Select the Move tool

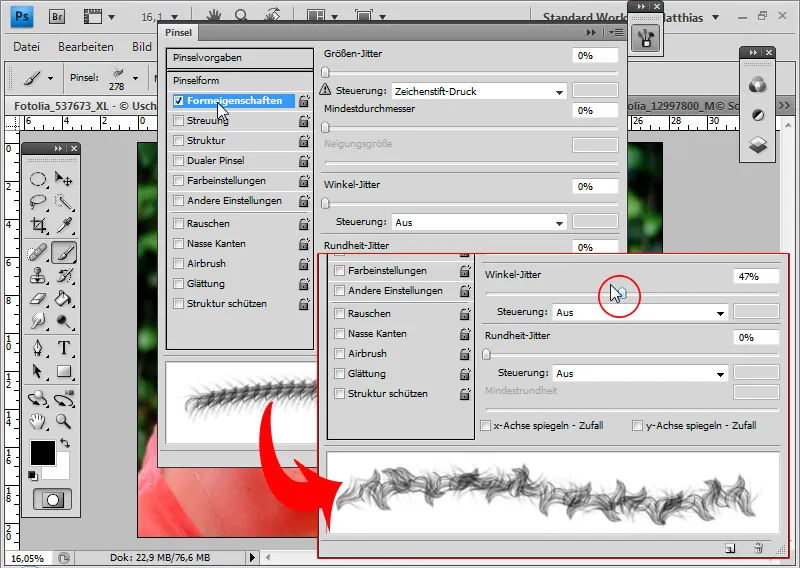point(64,179)
